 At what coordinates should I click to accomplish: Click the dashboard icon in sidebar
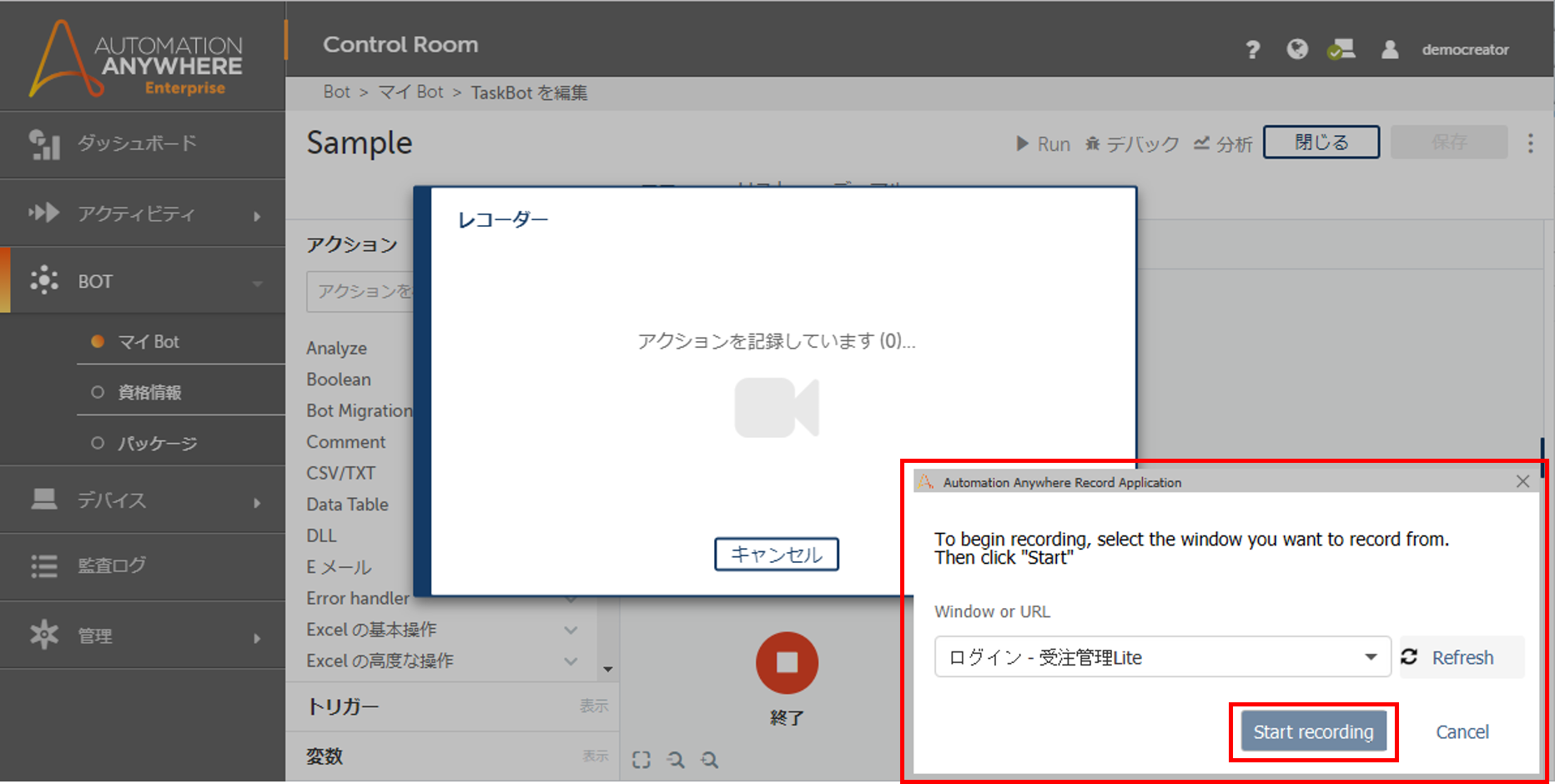pos(44,144)
